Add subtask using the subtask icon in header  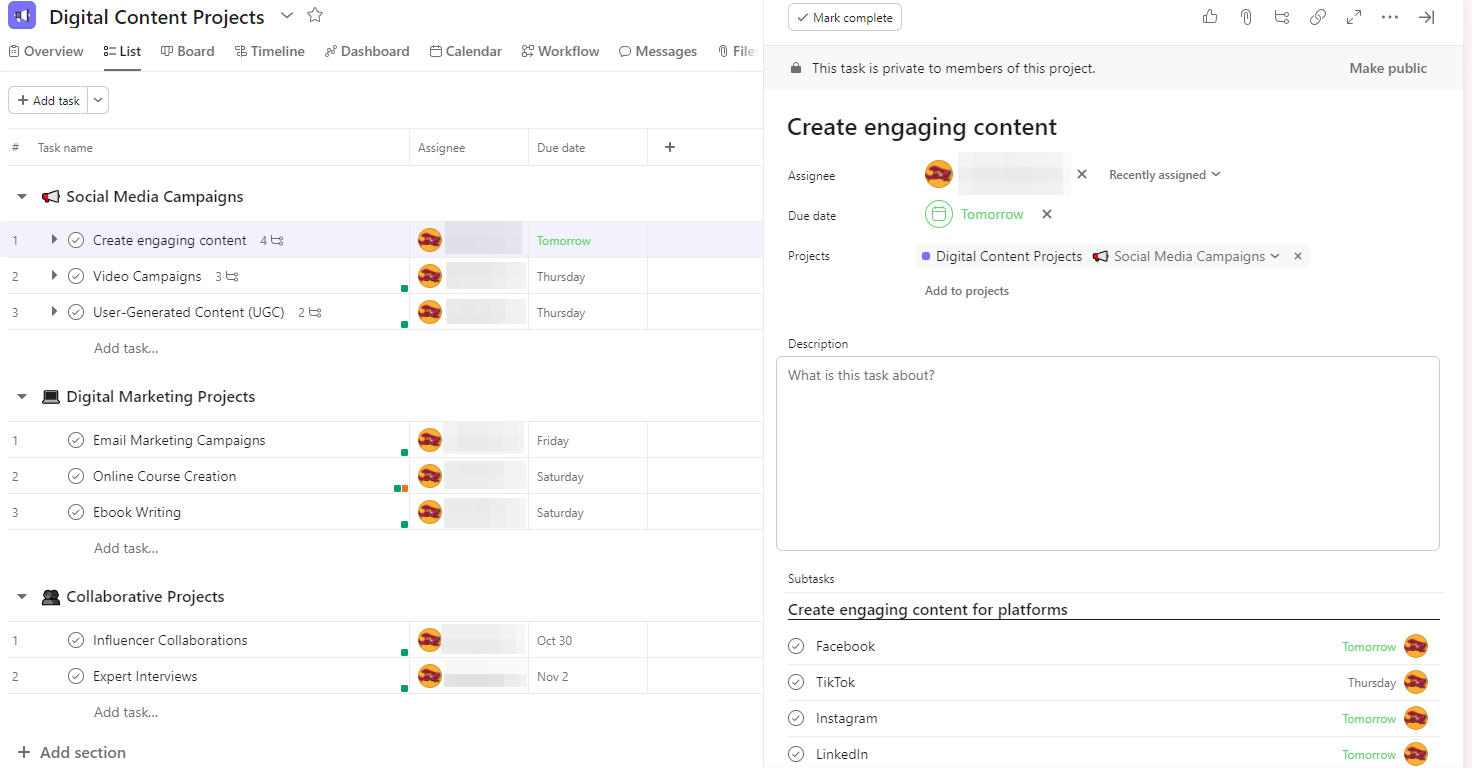coord(1282,17)
